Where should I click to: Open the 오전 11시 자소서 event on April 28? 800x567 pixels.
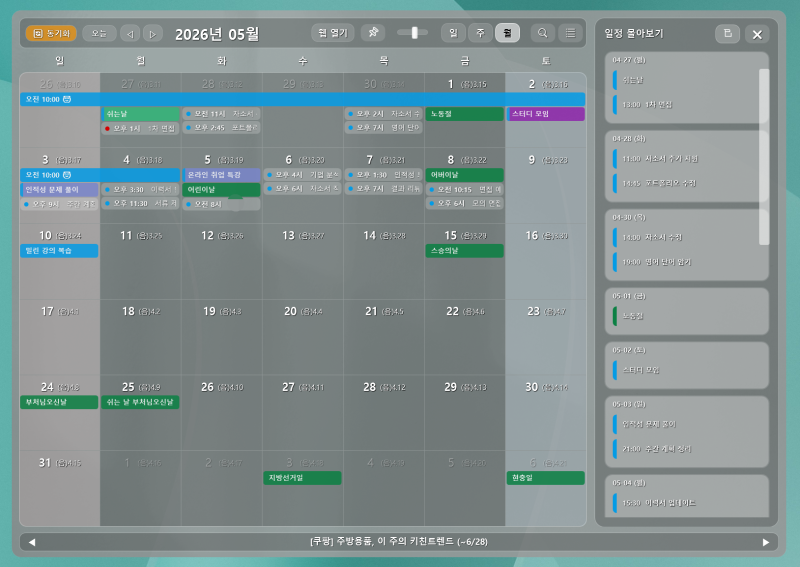221,113
